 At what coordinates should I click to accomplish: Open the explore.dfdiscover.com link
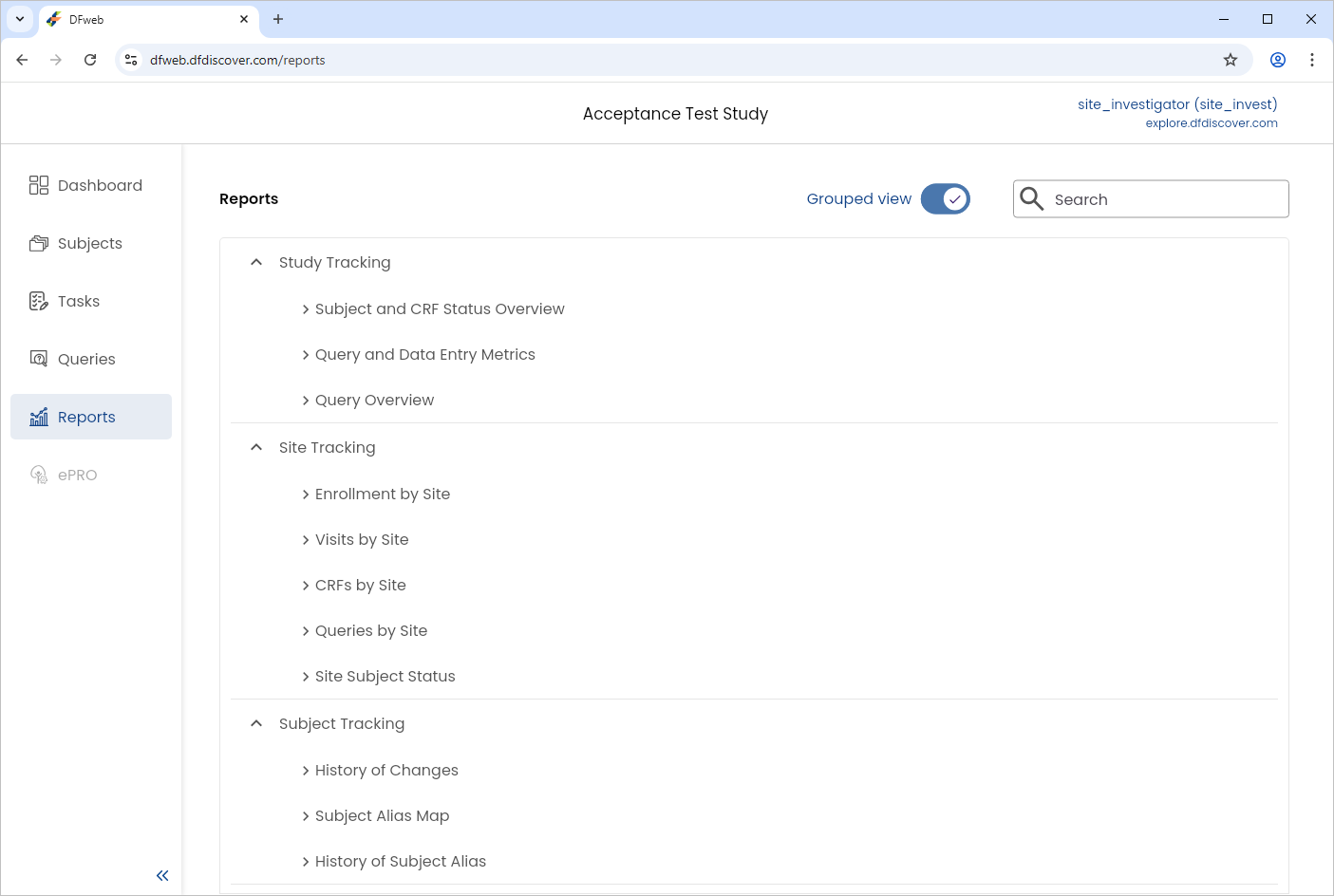pyautogui.click(x=1212, y=123)
